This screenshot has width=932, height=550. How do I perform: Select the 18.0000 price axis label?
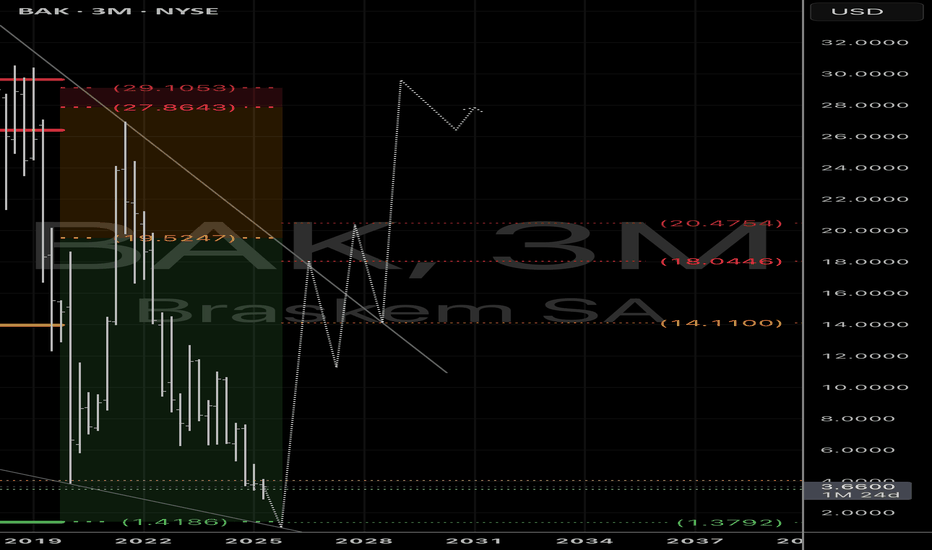click(x=865, y=262)
